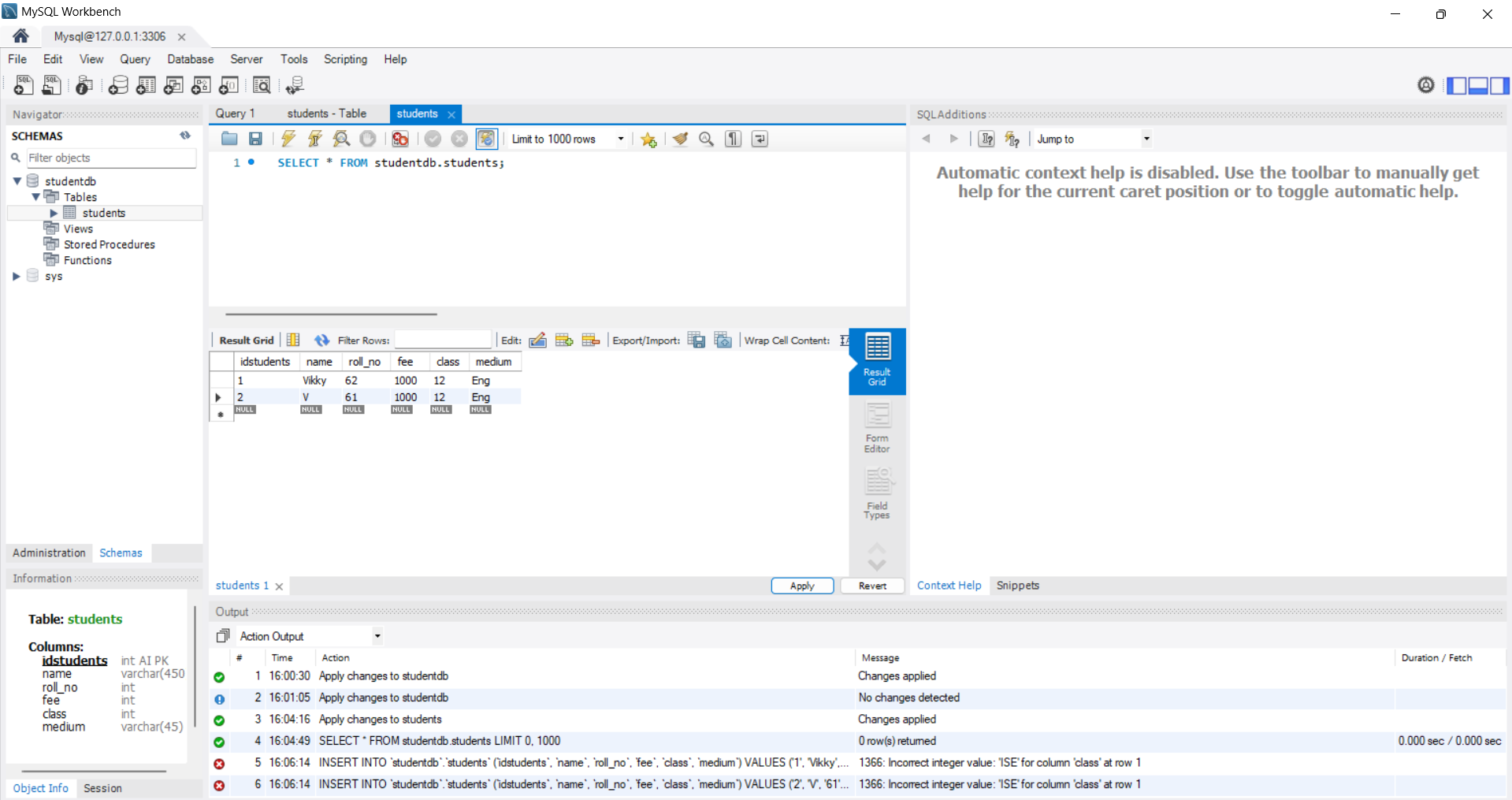Toggle invisible characters display
Screen dimensions: 1512x800
(x=734, y=139)
